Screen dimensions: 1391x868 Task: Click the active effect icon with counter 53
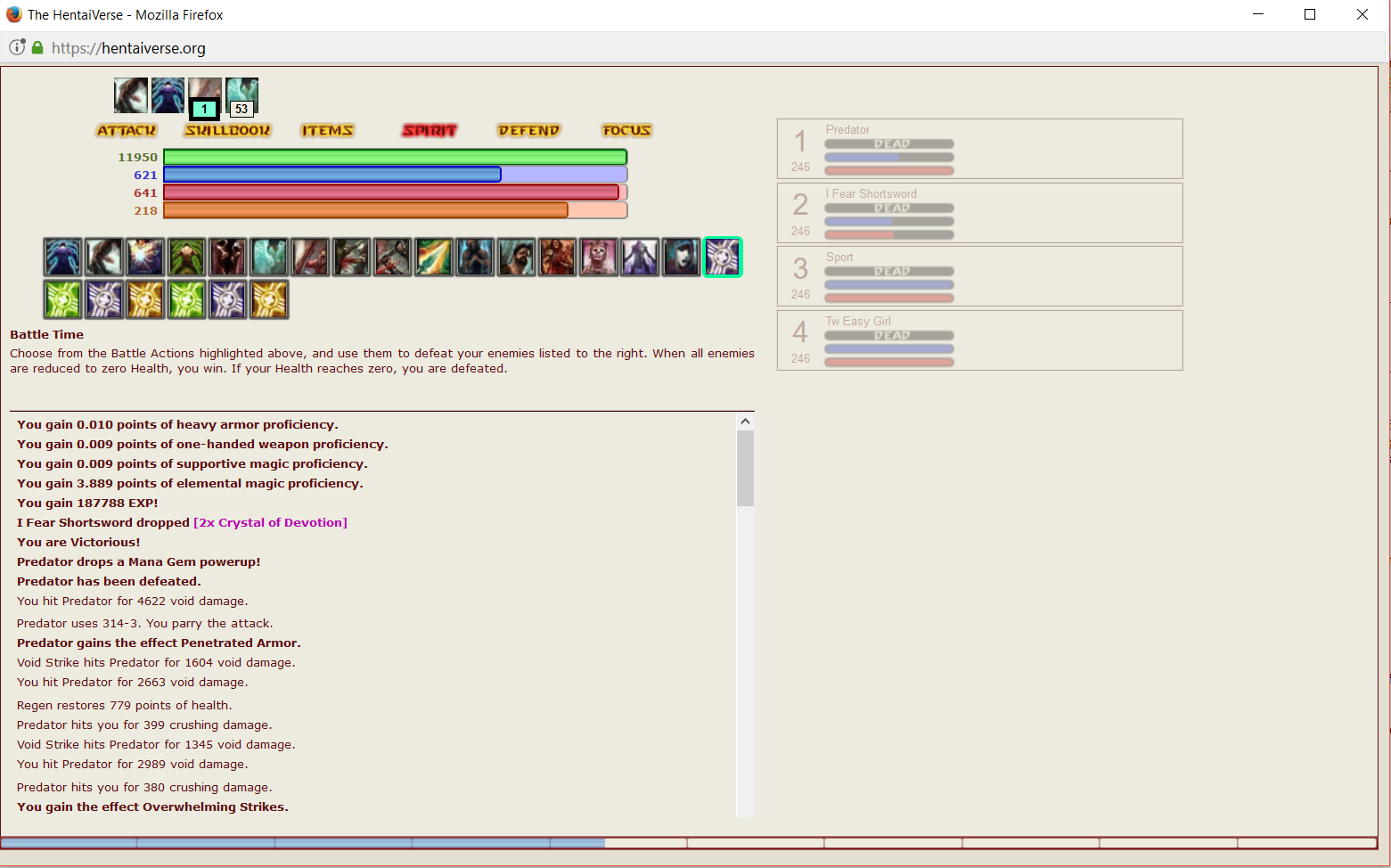pyautogui.click(x=241, y=97)
